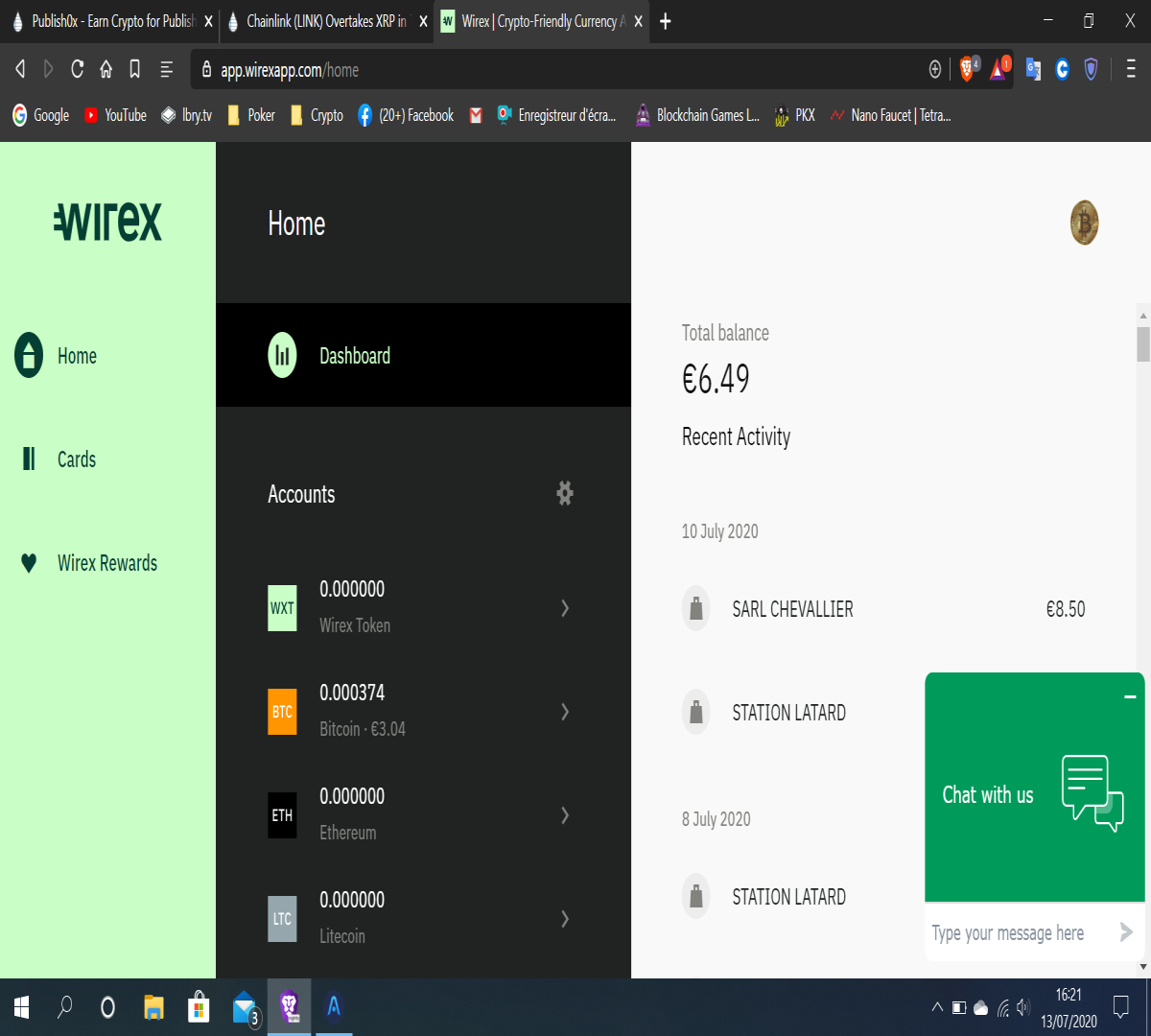The image size is (1151, 1036).
Task: Open Google bookmark
Action: (x=40, y=115)
